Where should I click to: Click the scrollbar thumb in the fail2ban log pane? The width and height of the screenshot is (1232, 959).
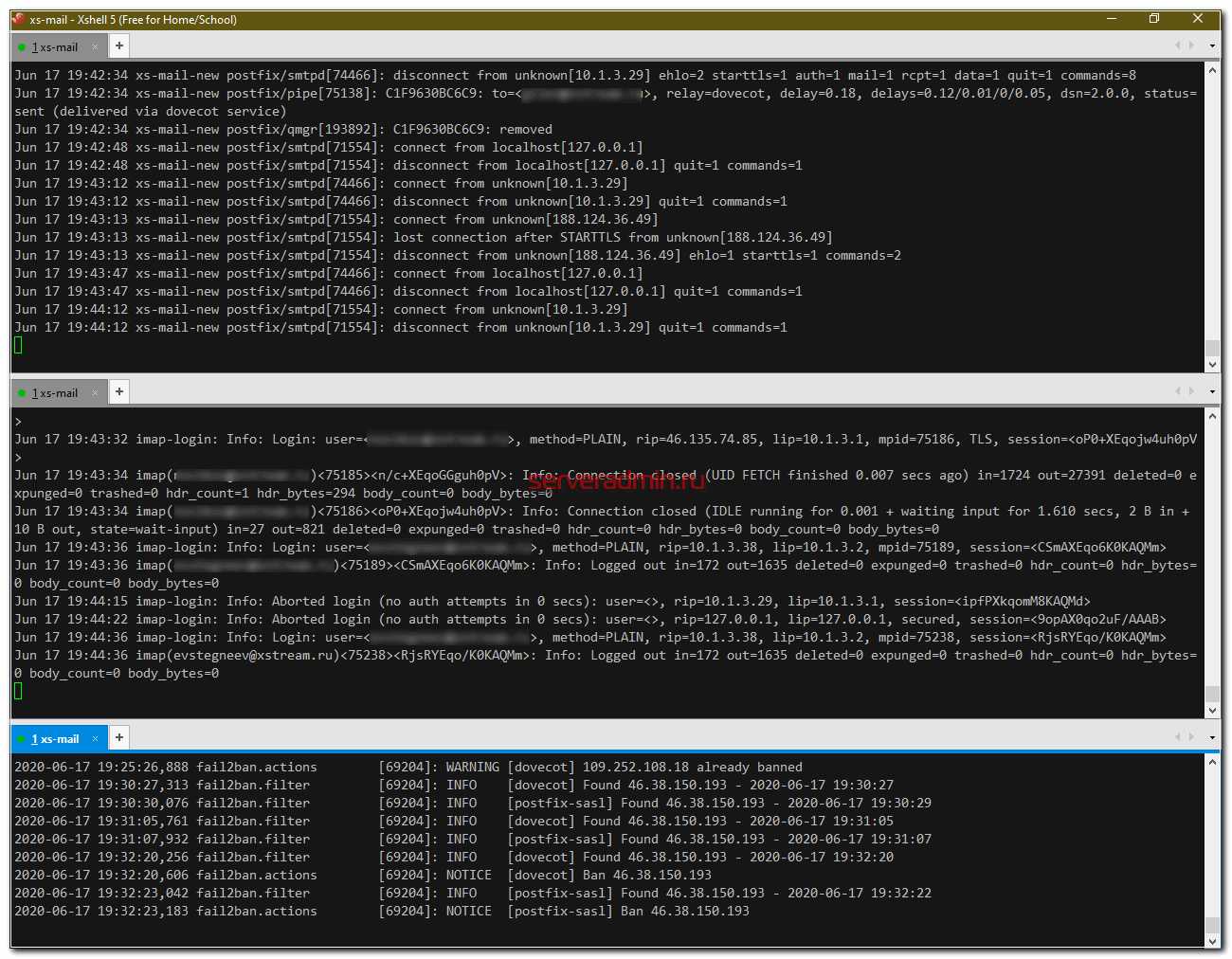pyautogui.click(x=1212, y=925)
